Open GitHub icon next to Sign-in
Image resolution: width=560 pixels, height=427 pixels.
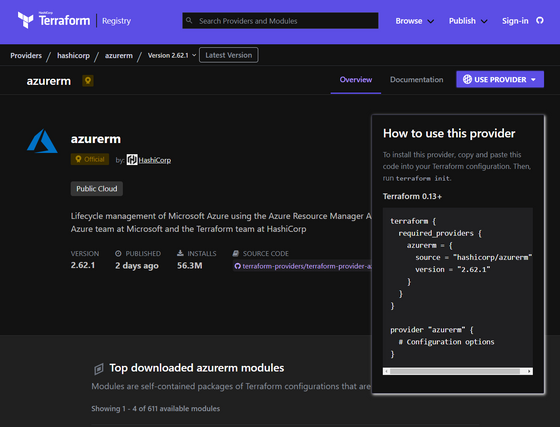(x=540, y=21)
